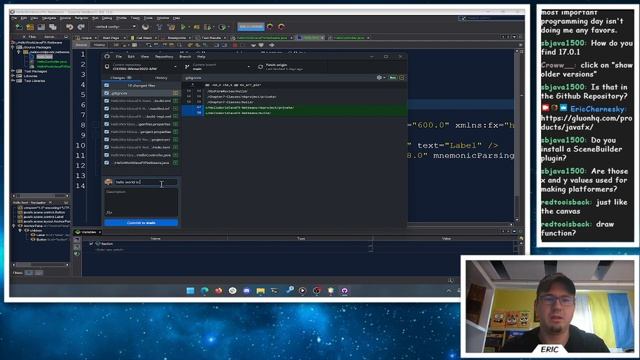Click the History view button in NetBeans editor
The image size is (640, 360).
coord(99,45)
